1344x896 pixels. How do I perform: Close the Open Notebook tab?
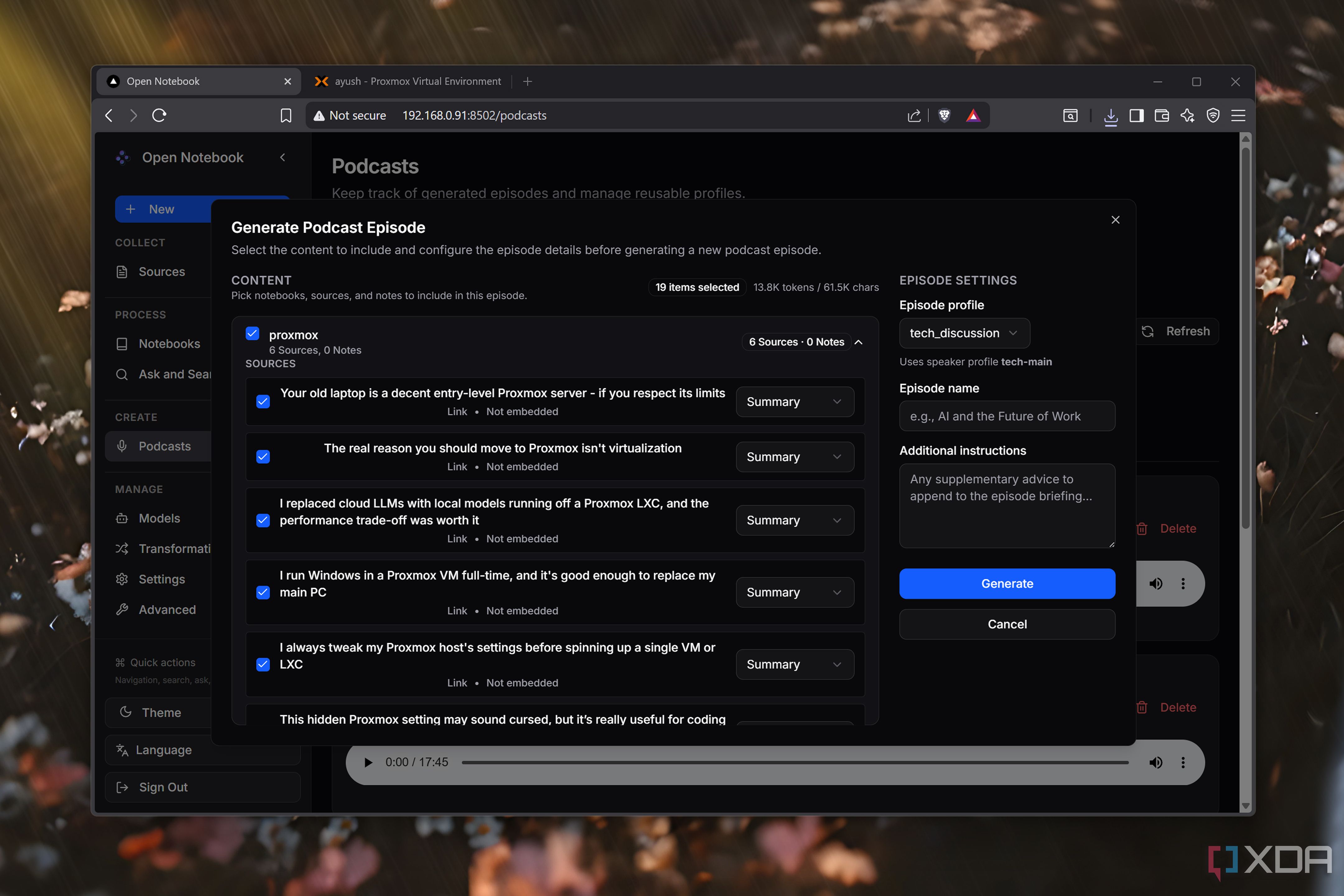coord(287,82)
